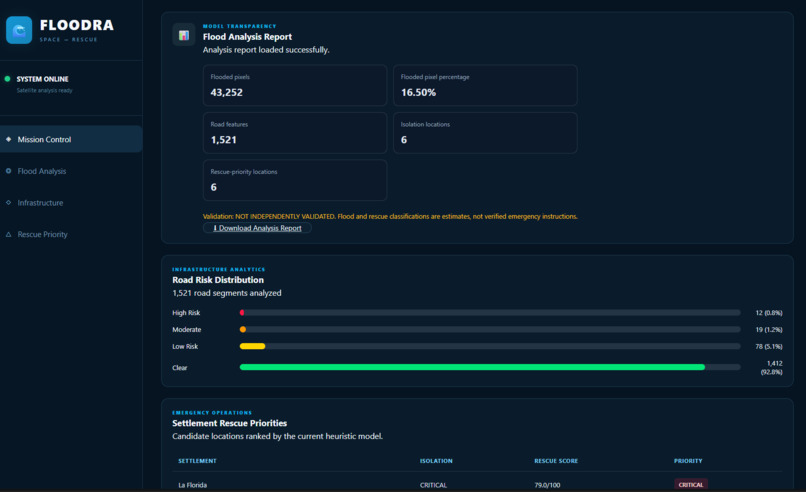This screenshot has width=806, height=492.
Task: Click the Low Risk yellow progress bar
Action: pyautogui.click(x=252, y=347)
